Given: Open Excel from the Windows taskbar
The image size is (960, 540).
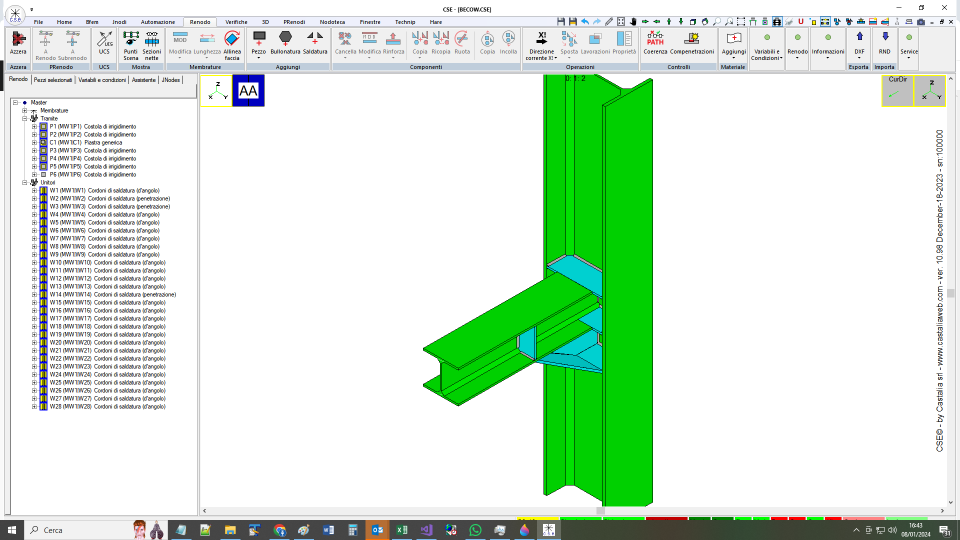Looking at the screenshot, I should [402, 530].
